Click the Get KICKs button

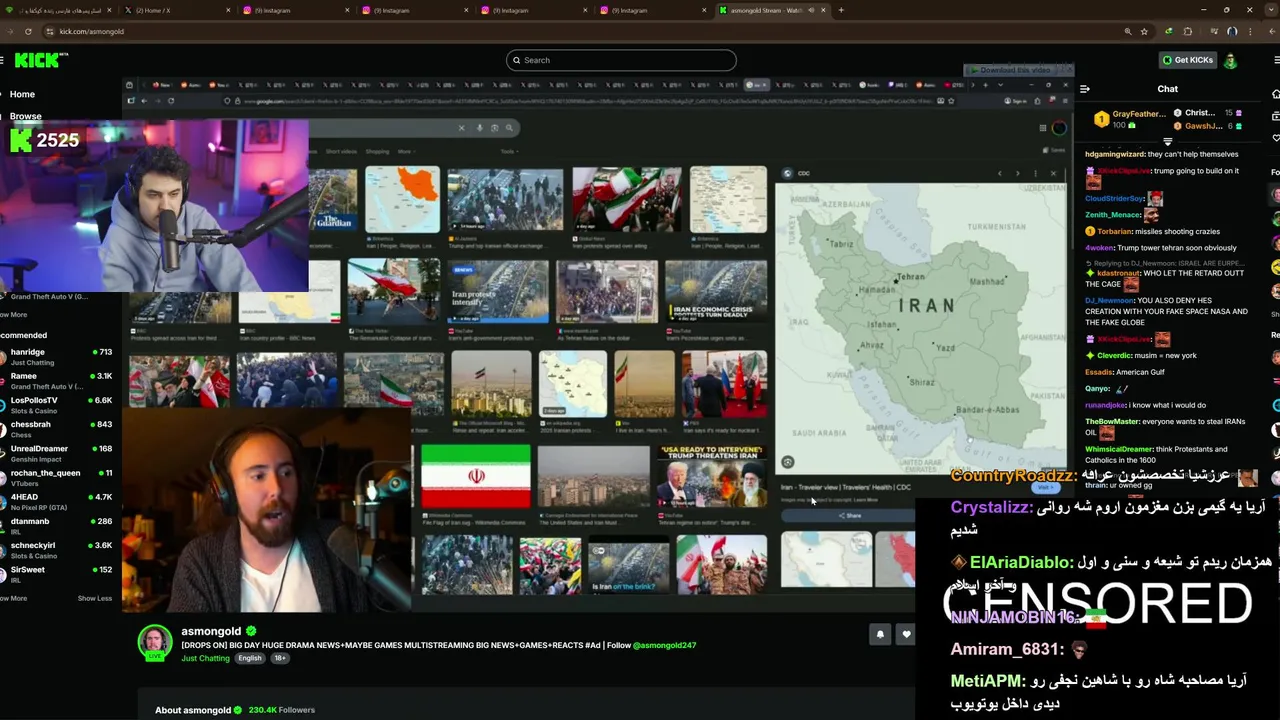click(x=1186, y=60)
